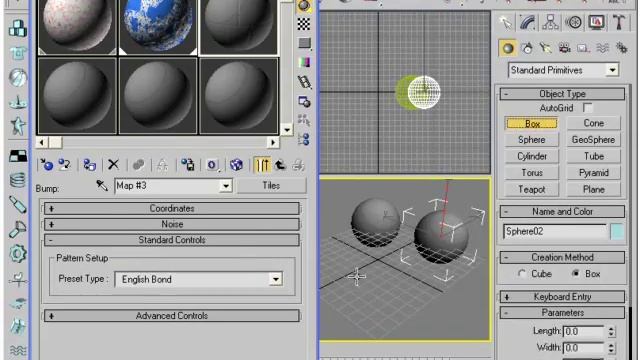640x360 pixels.
Task: Switch to Create panel tab
Action: click(506, 22)
